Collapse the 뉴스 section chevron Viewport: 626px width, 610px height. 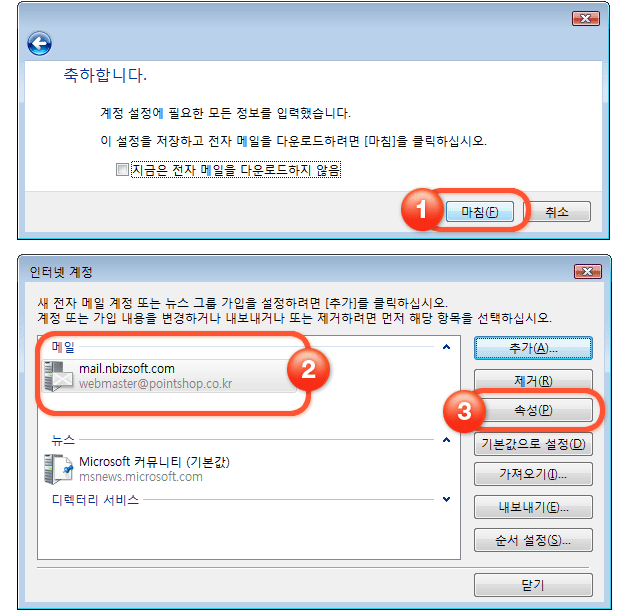(x=446, y=440)
